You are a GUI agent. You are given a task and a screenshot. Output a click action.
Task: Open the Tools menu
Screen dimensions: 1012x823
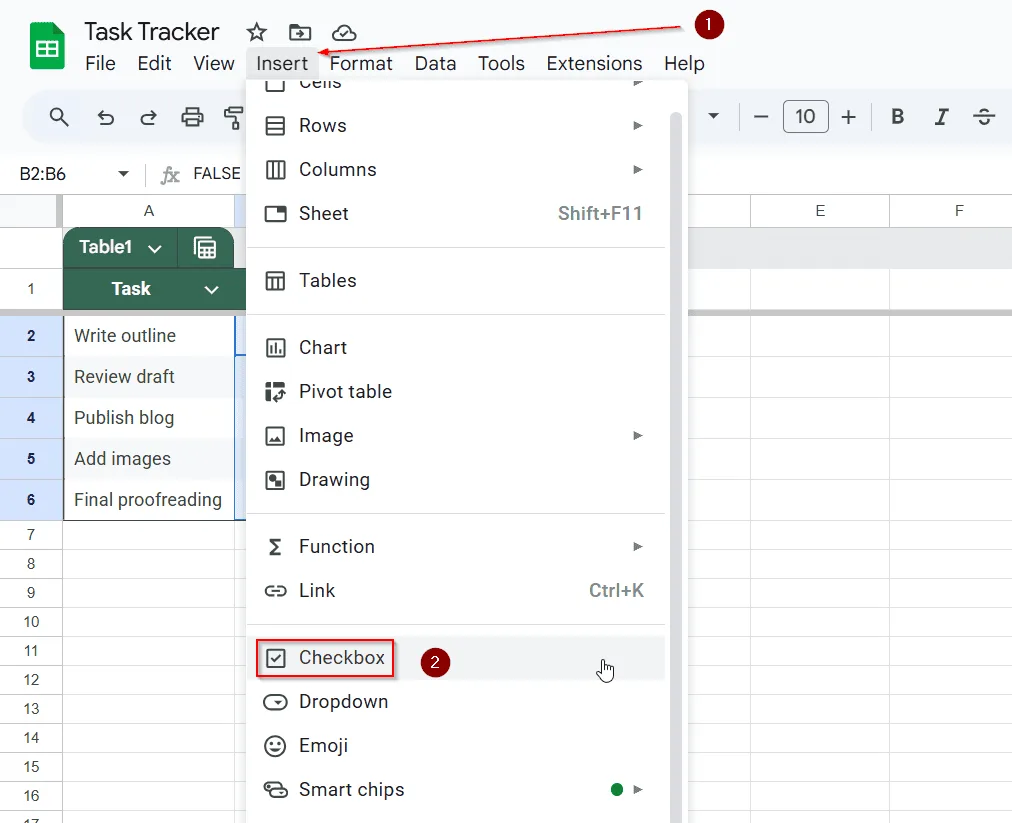(x=501, y=63)
